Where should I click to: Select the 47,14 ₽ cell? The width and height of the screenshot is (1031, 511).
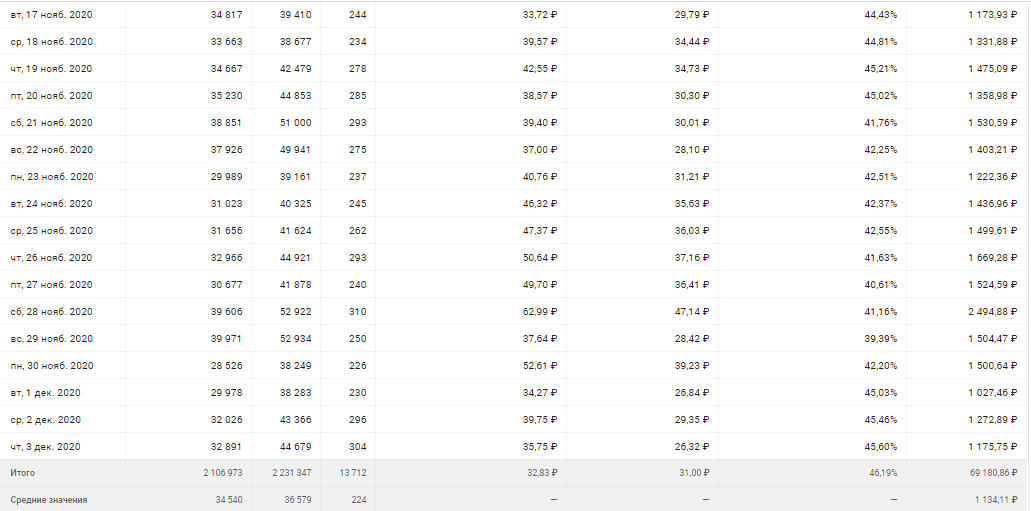click(x=691, y=312)
